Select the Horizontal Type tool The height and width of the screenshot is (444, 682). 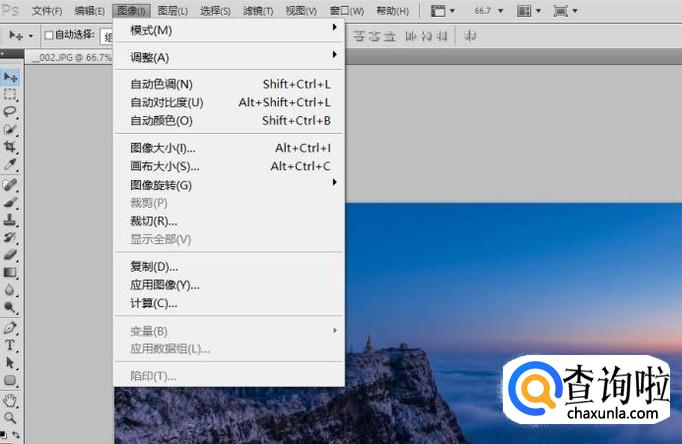coord(10,345)
